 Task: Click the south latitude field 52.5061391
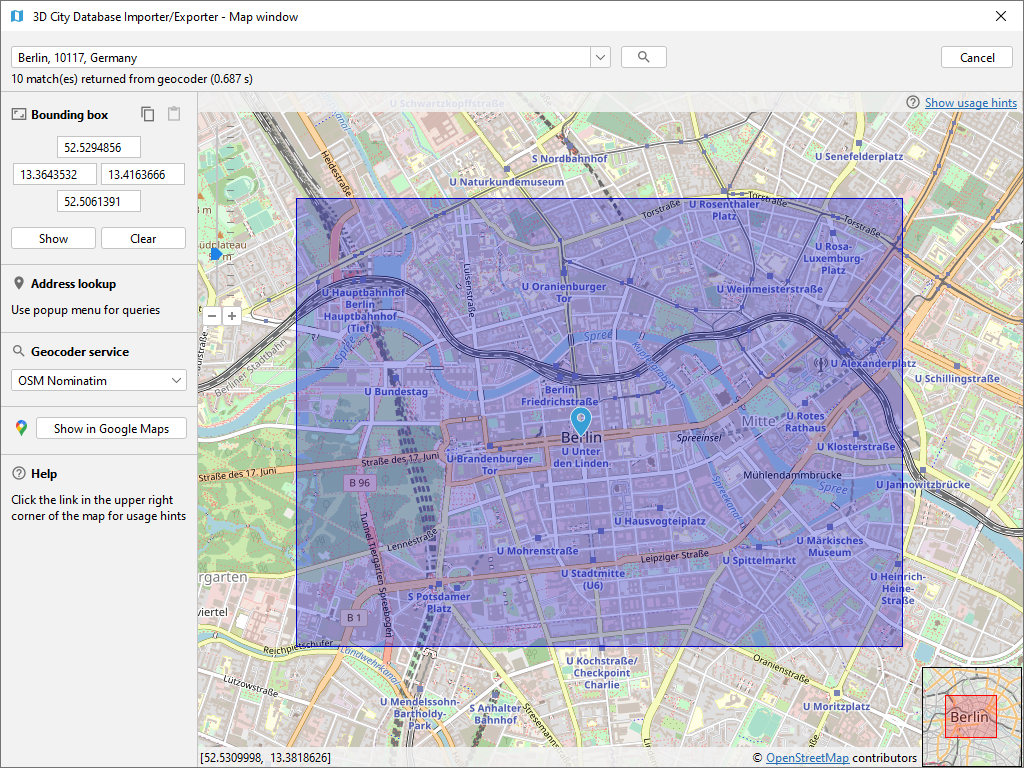pyautogui.click(x=99, y=201)
